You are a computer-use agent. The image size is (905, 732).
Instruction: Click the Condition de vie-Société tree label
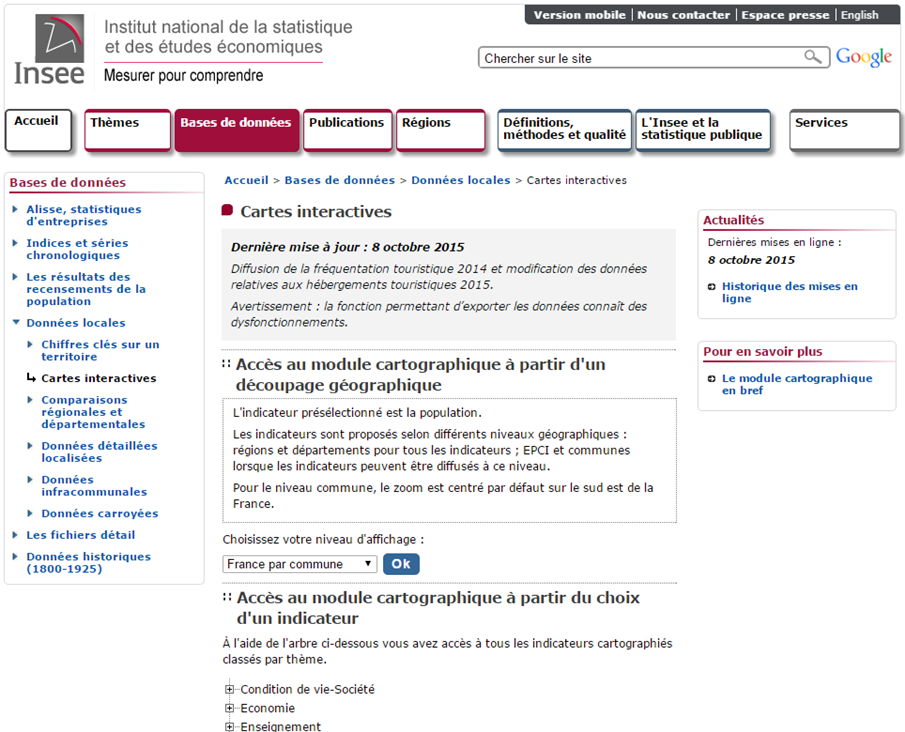coord(307,689)
